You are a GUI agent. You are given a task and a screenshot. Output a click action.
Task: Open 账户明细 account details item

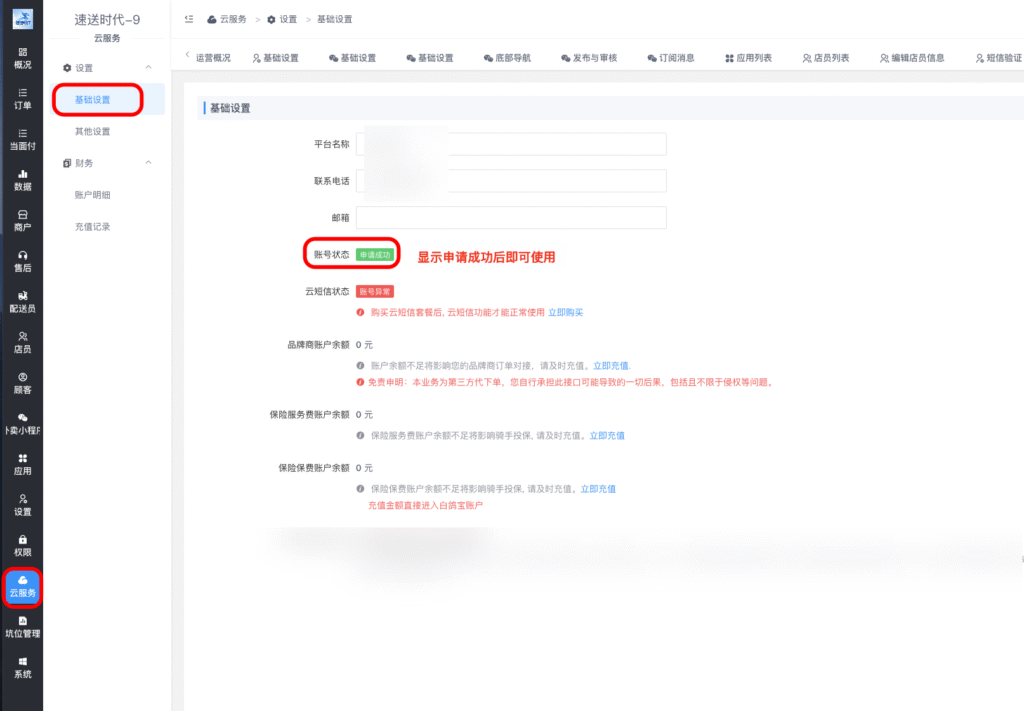point(93,195)
